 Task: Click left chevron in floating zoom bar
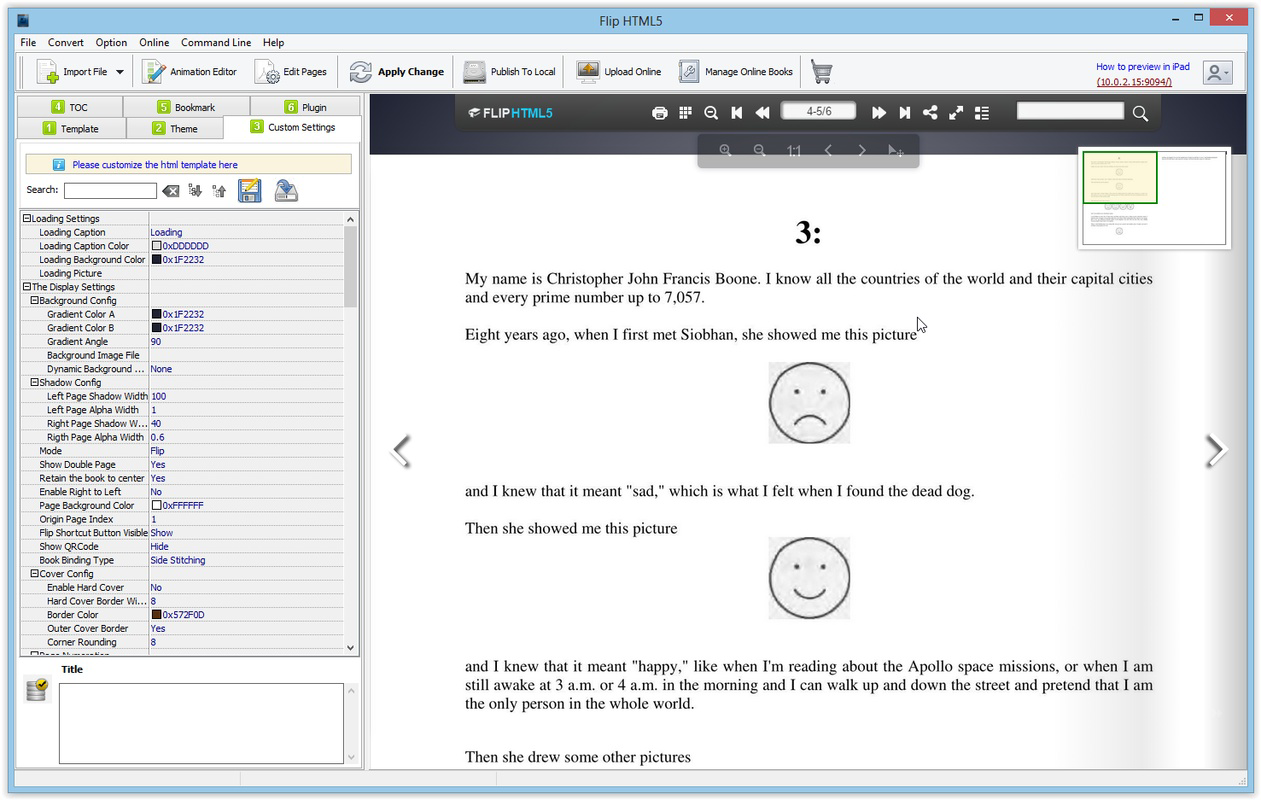[828, 151]
